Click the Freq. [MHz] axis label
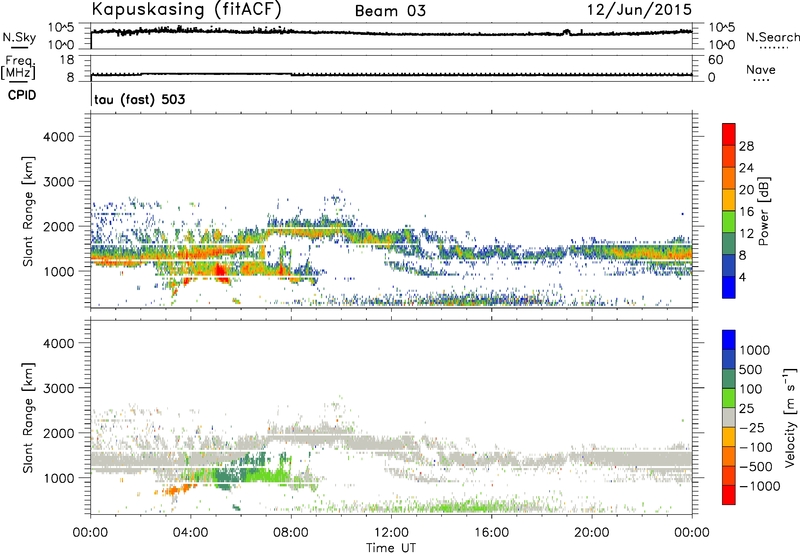 coord(18,67)
